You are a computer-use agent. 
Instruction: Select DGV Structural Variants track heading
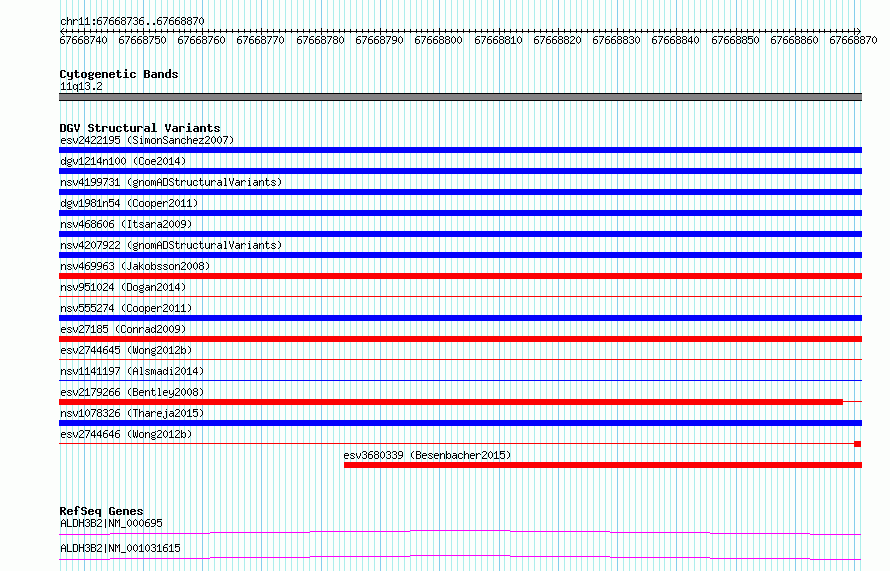click(x=140, y=128)
